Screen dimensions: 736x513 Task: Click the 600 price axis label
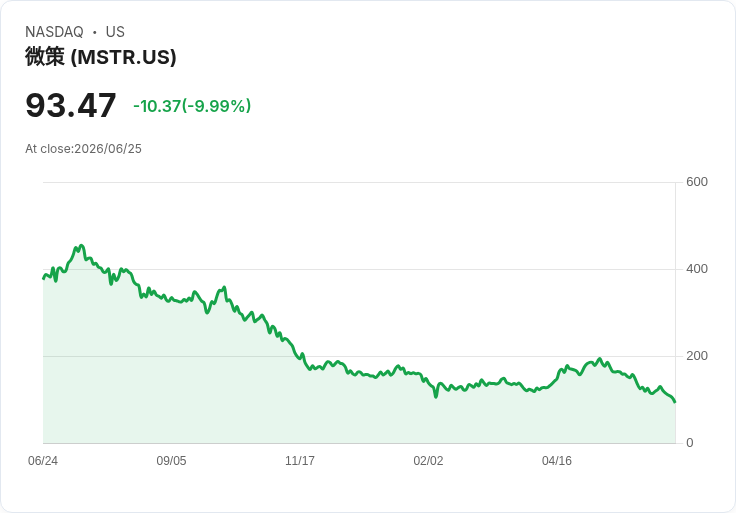point(697,182)
